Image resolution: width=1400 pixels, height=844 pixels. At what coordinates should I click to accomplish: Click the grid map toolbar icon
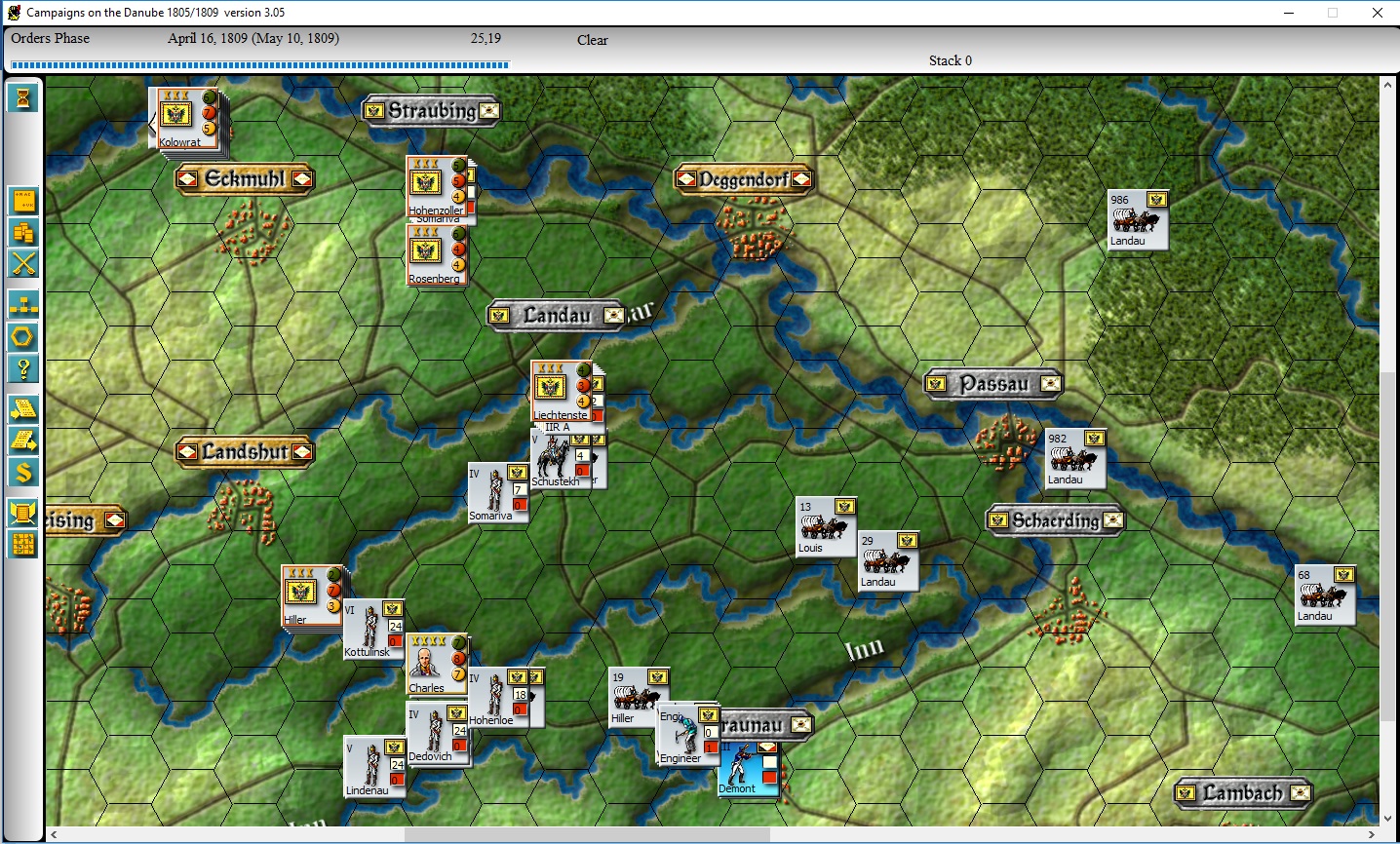[x=23, y=544]
